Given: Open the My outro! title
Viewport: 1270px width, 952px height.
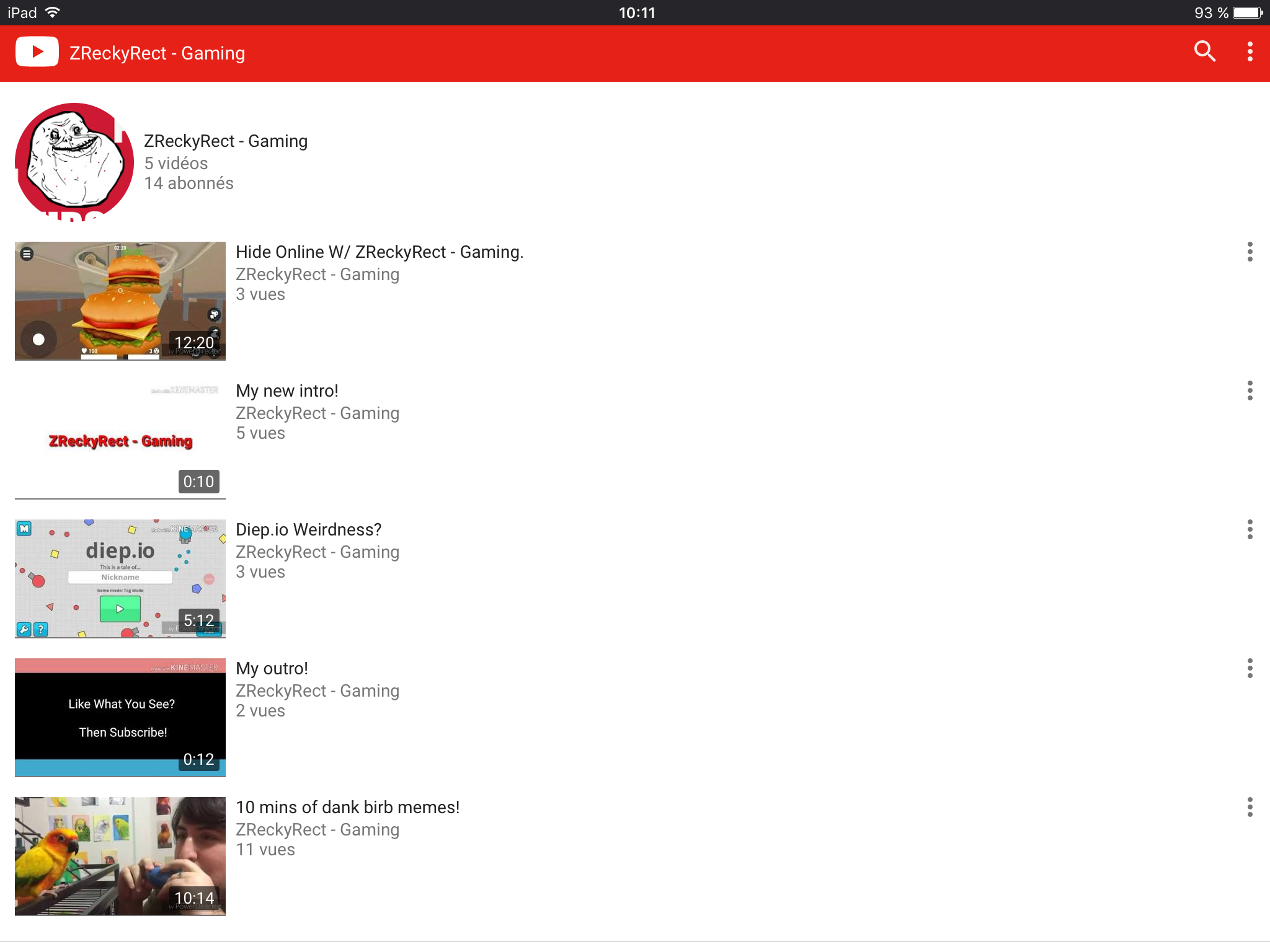Looking at the screenshot, I should (272, 669).
